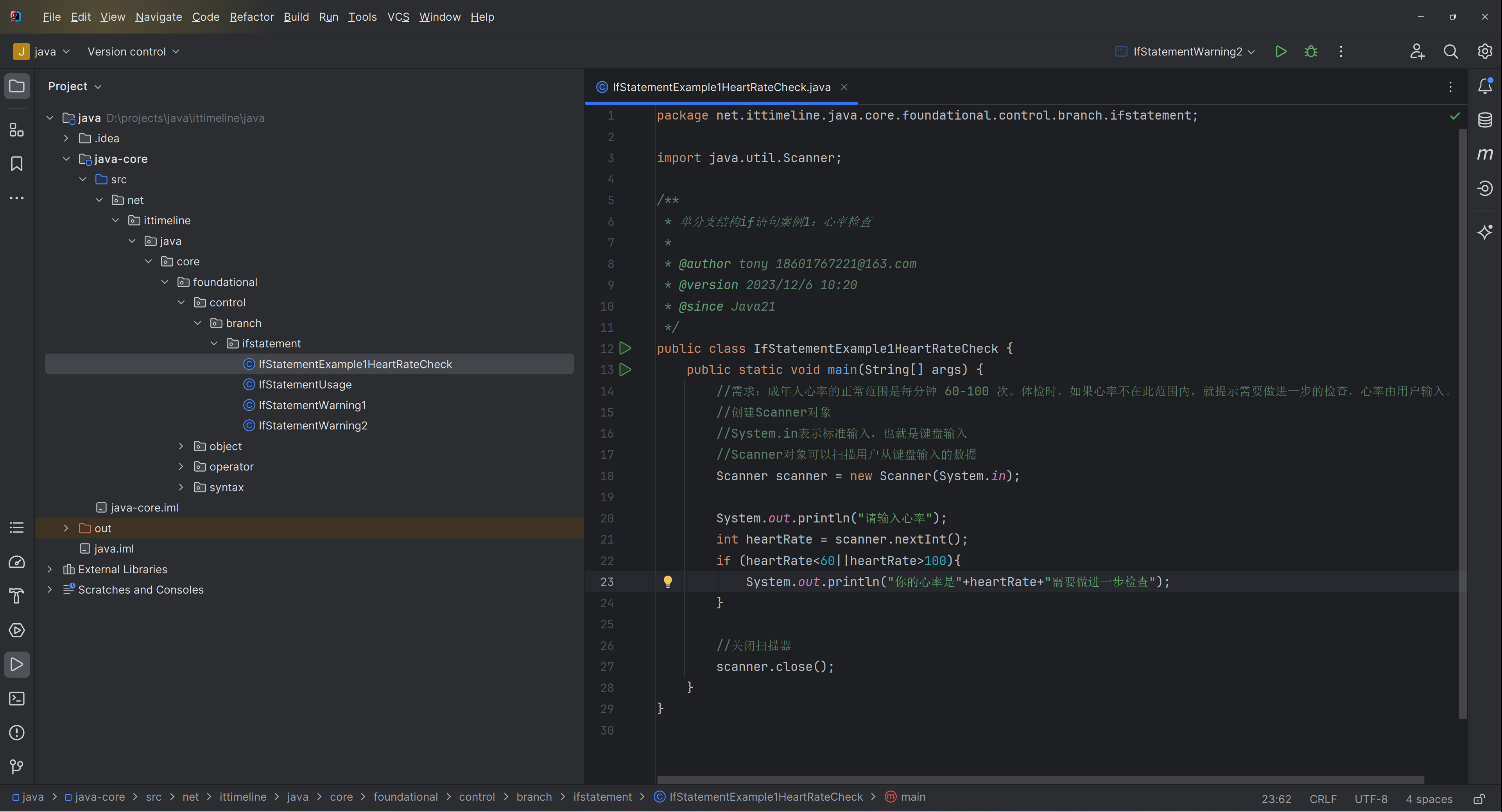
Task: Click the 23:62 caret position widget
Action: 1276,799
